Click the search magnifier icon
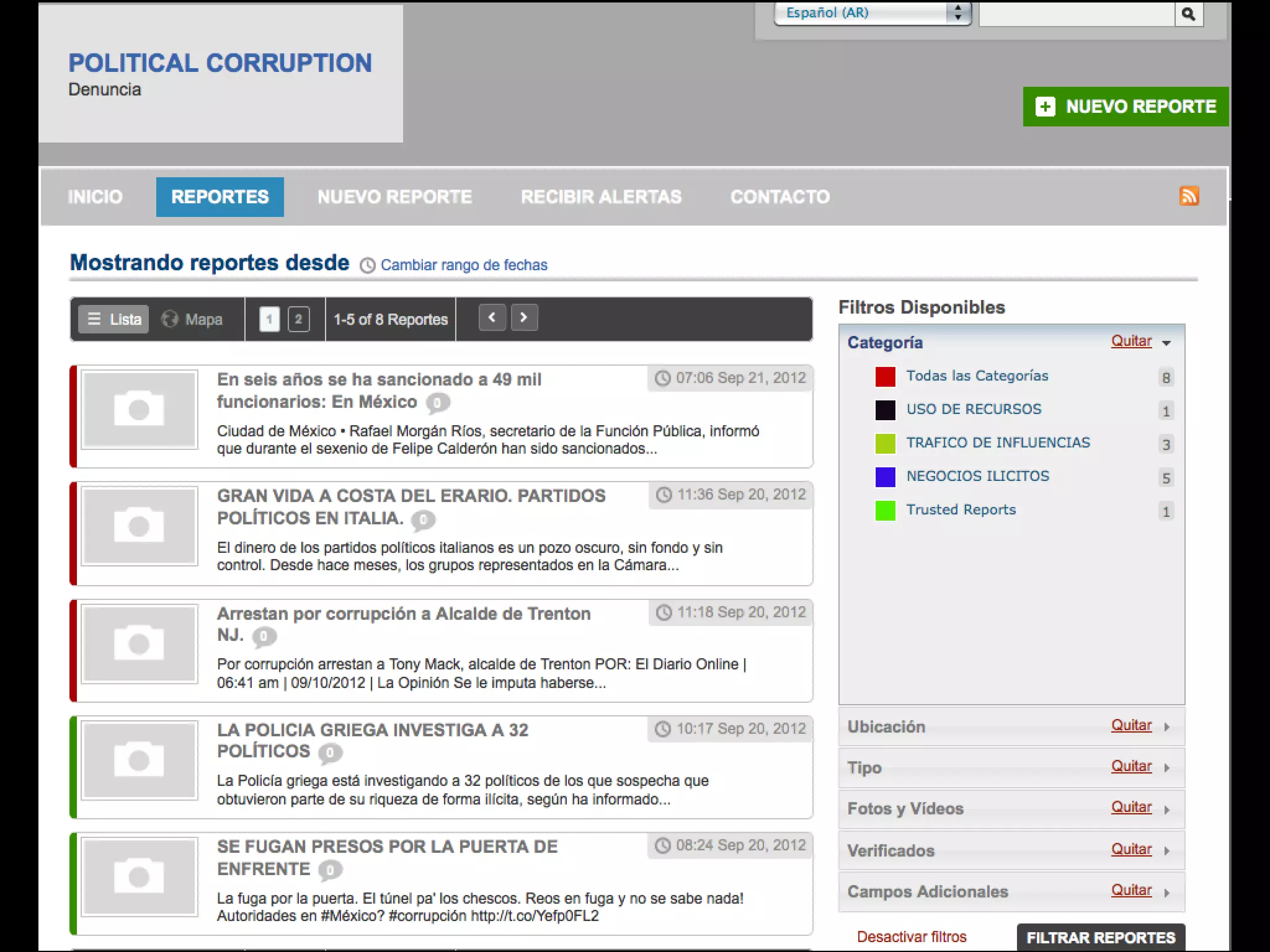The height and width of the screenshot is (952, 1270). click(1188, 14)
